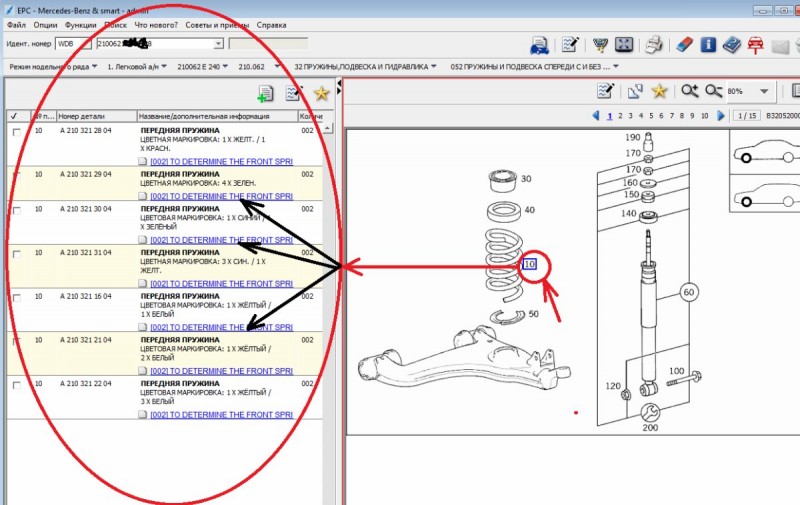This screenshot has width=800, height=505.
Task: Open notes icon in parts list panel
Action: pos(294,93)
